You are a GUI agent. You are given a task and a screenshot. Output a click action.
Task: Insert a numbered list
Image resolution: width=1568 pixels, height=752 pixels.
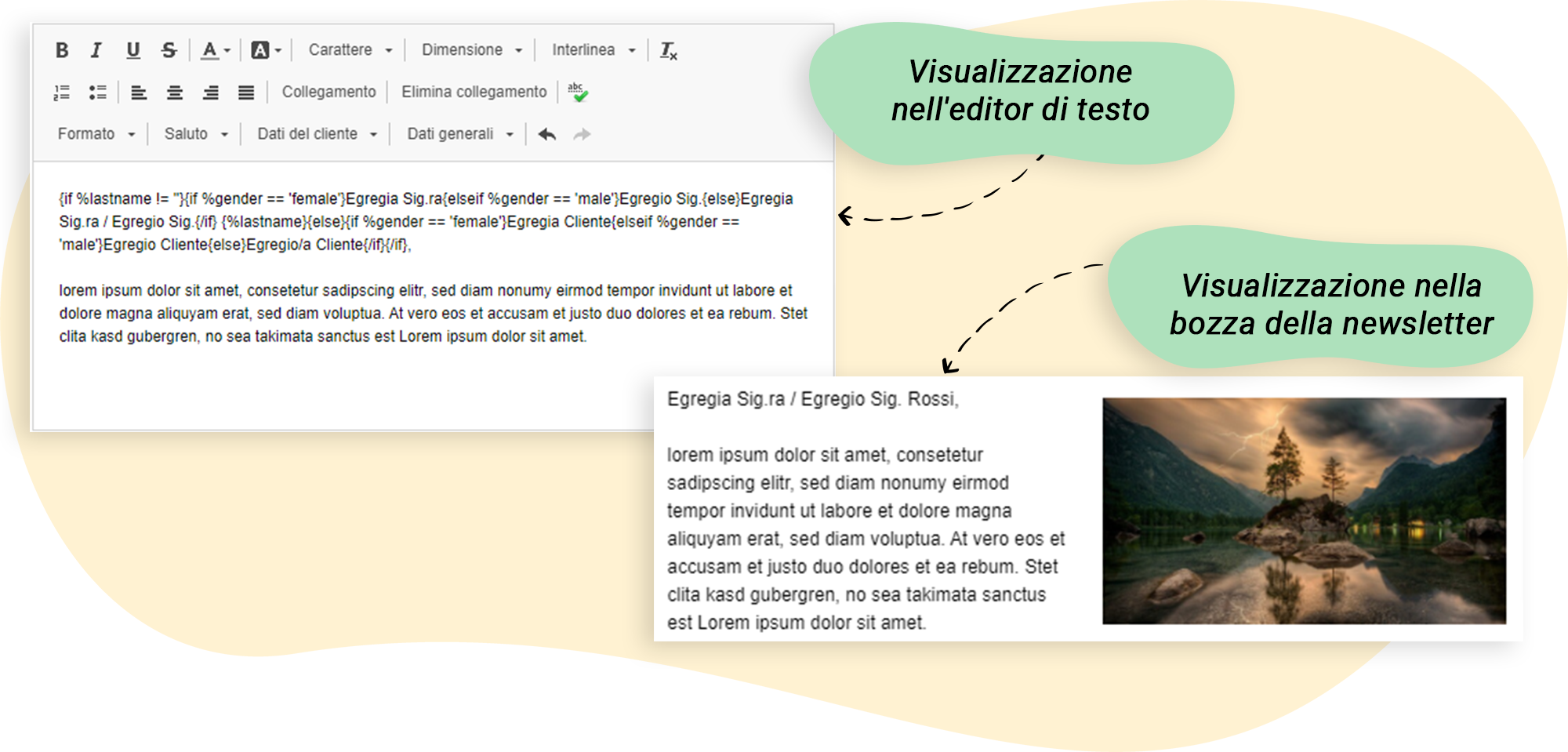[x=62, y=93]
